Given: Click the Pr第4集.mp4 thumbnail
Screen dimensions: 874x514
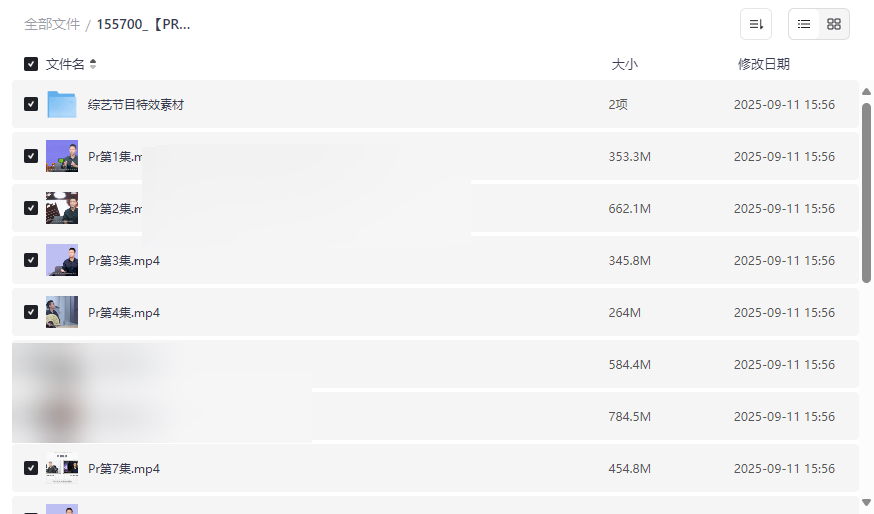Looking at the screenshot, I should (62, 313).
